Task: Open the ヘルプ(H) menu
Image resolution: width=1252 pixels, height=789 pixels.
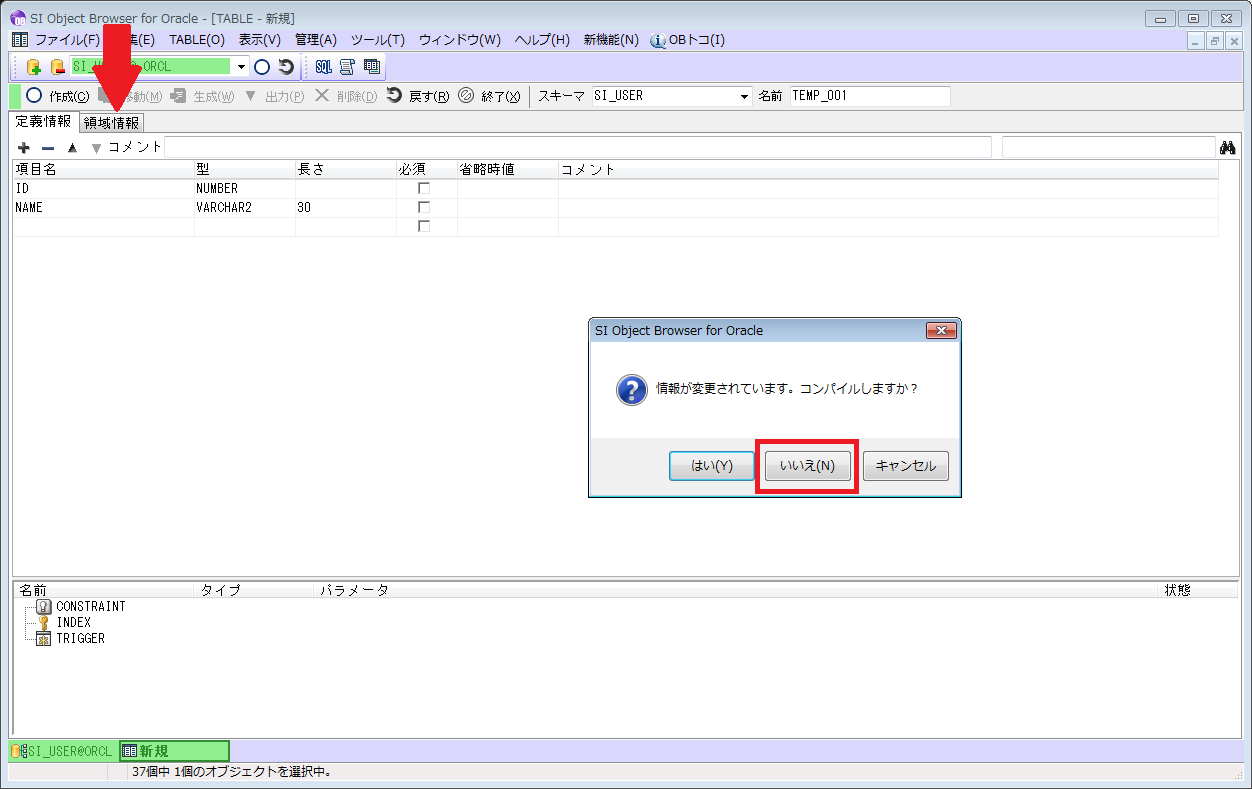Action: (x=542, y=40)
